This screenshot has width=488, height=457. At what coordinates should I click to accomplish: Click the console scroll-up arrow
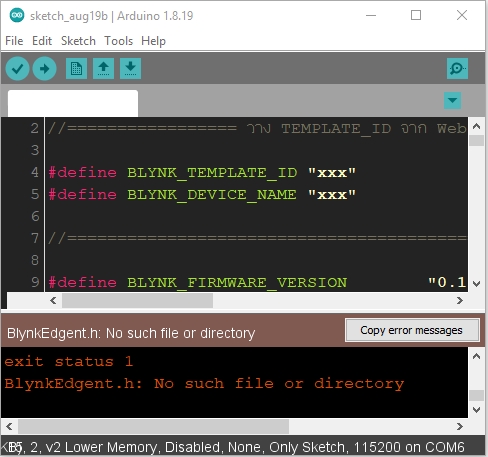click(x=476, y=356)
